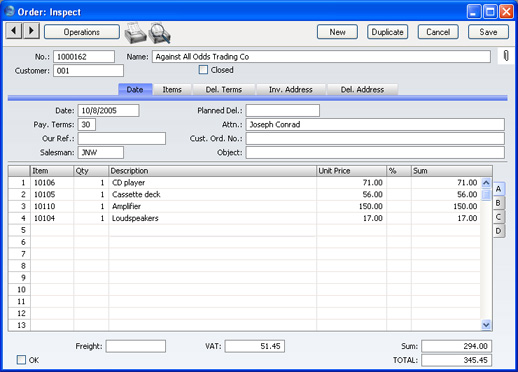Open the Operations menu
Viewport: 518px width, 372px height.
click(x=82, y=32)
